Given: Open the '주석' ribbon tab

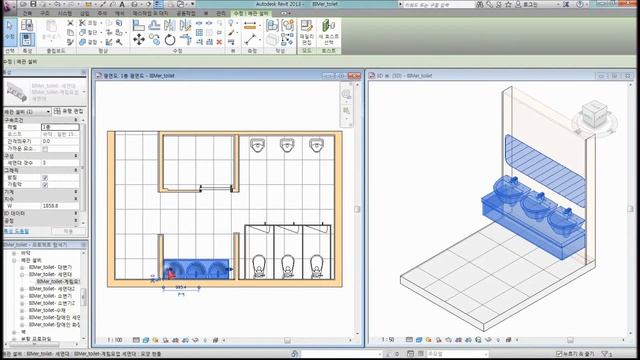Looking at the screenshot, I should point(102,13).
